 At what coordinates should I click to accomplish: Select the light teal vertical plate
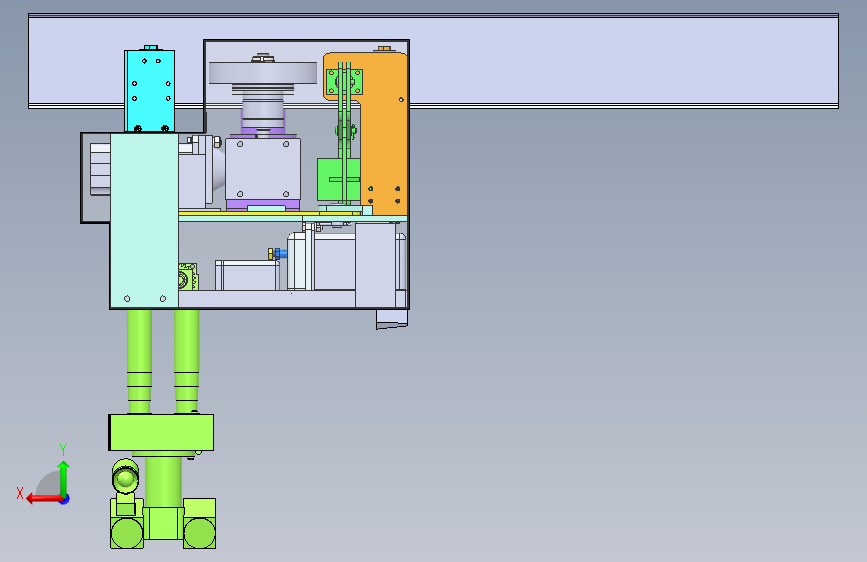coord(144,220)
